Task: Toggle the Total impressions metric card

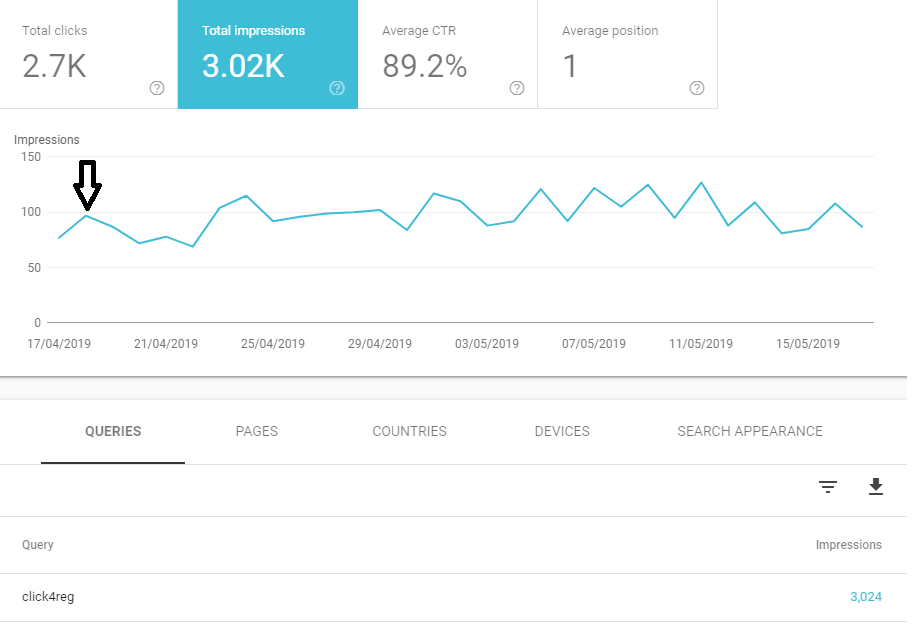Action: coord(268,54)
